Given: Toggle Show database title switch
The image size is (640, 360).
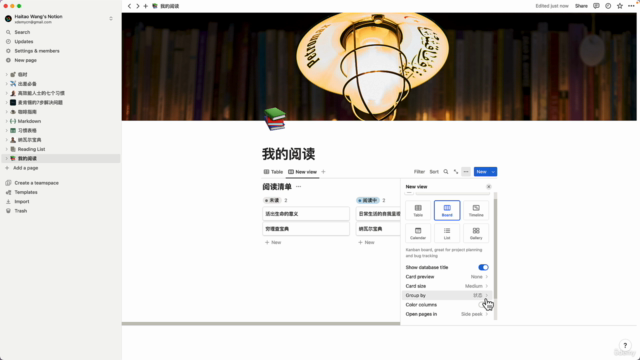Looking at the screenshot, I should (483, 267).
